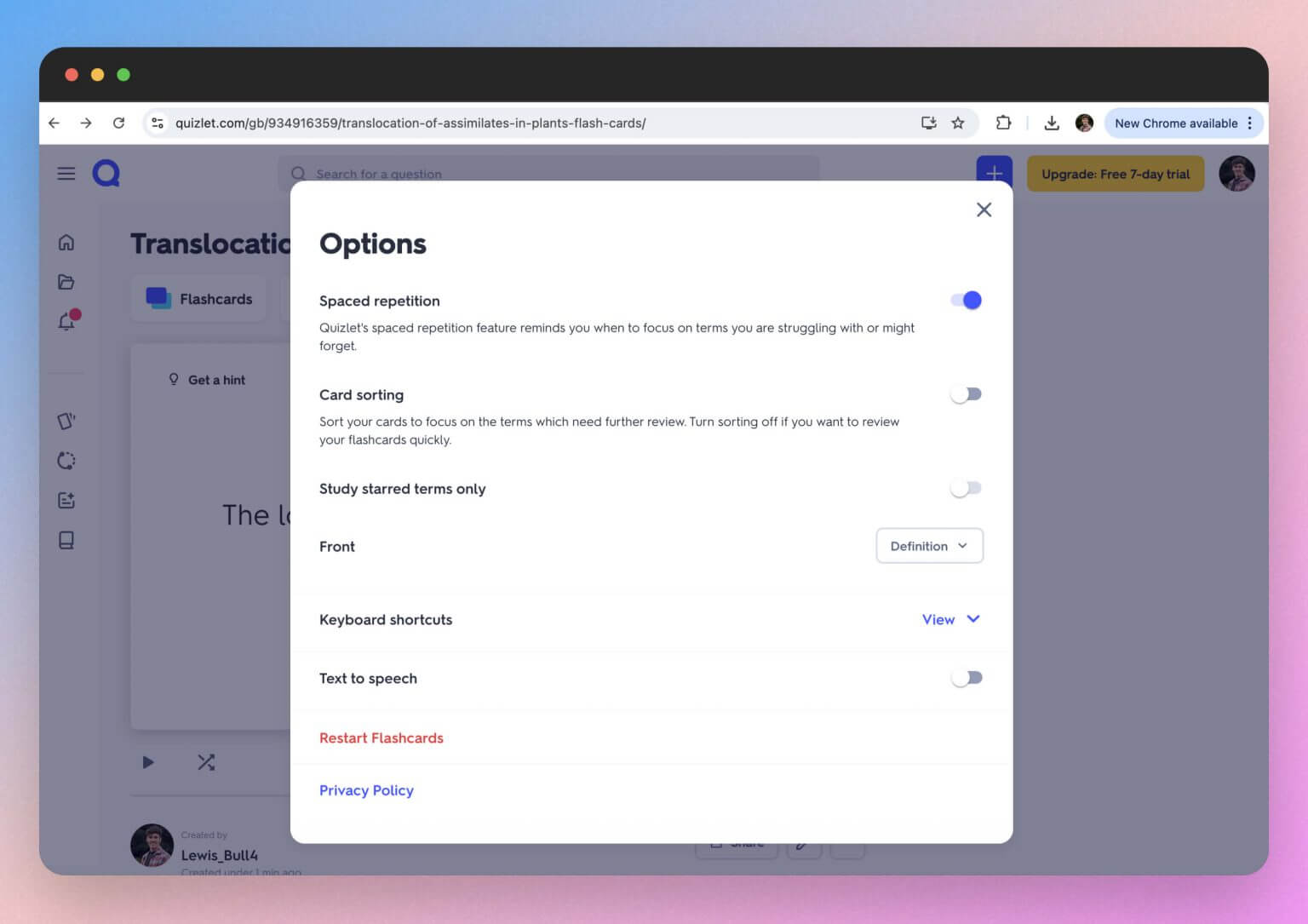Image resolution: width=1308 pixels, height=924 pixels.
Task: Create a new note using the sidebar icon
Action: tap(66, 501)
